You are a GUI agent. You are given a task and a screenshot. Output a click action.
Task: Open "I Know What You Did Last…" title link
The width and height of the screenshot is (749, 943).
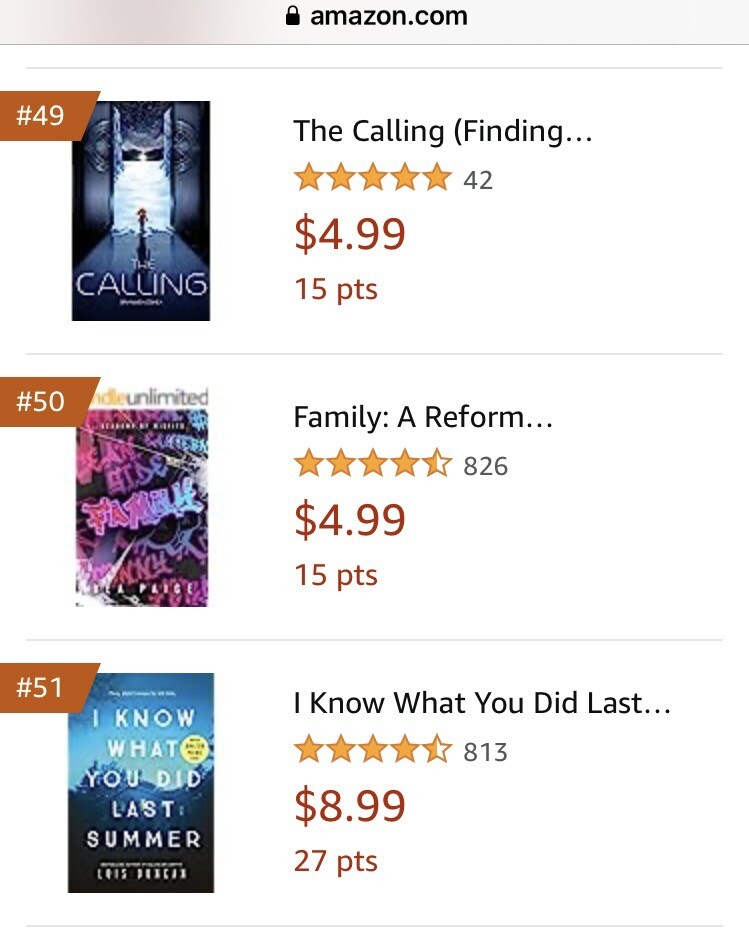pyautogui.click(x=481, y=703)
